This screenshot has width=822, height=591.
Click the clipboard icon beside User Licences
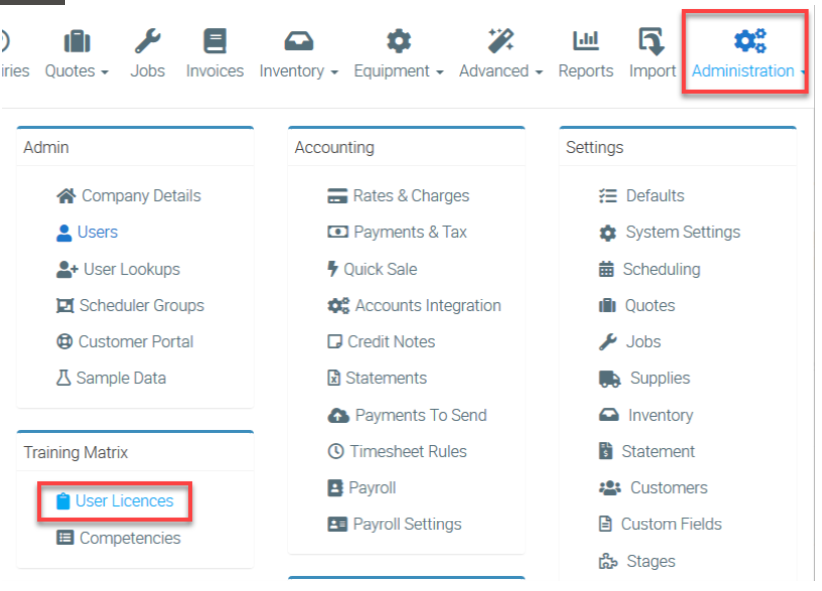(63, 501)
